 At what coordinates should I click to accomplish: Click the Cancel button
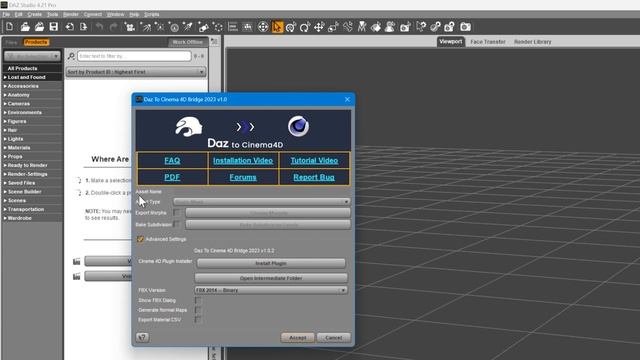[333, 338]
